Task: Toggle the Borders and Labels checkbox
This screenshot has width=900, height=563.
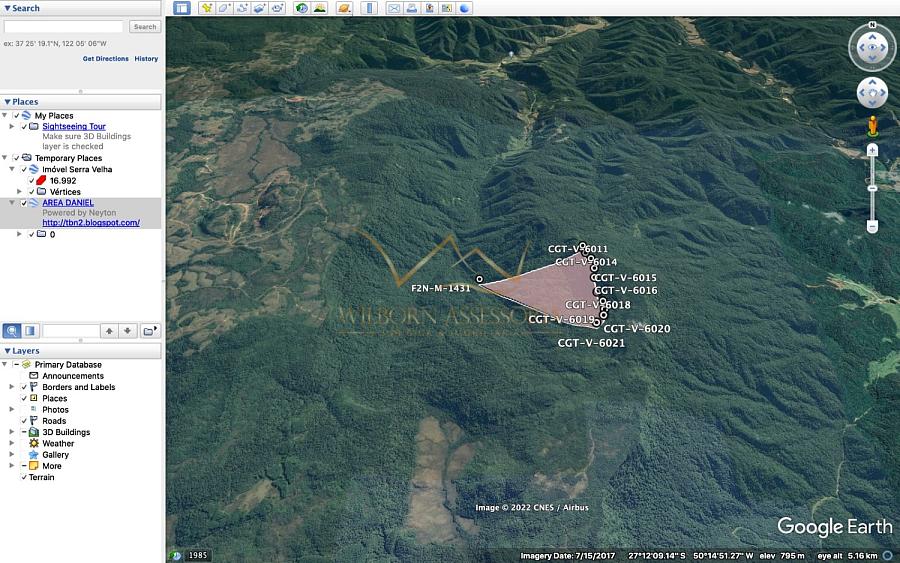Action: (24, 387)
